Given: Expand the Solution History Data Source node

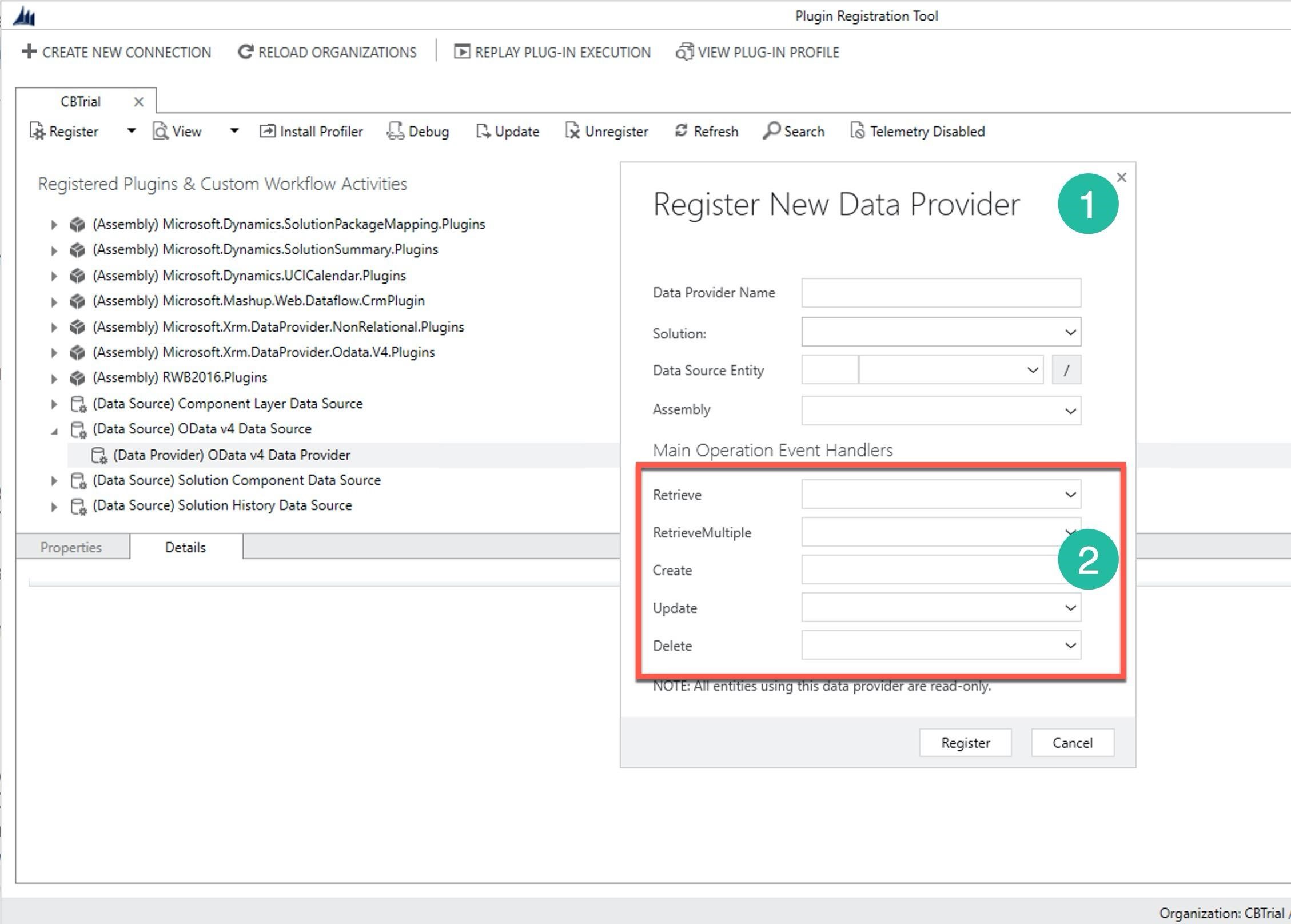Looking at the screenshot, I should (54, 507).
